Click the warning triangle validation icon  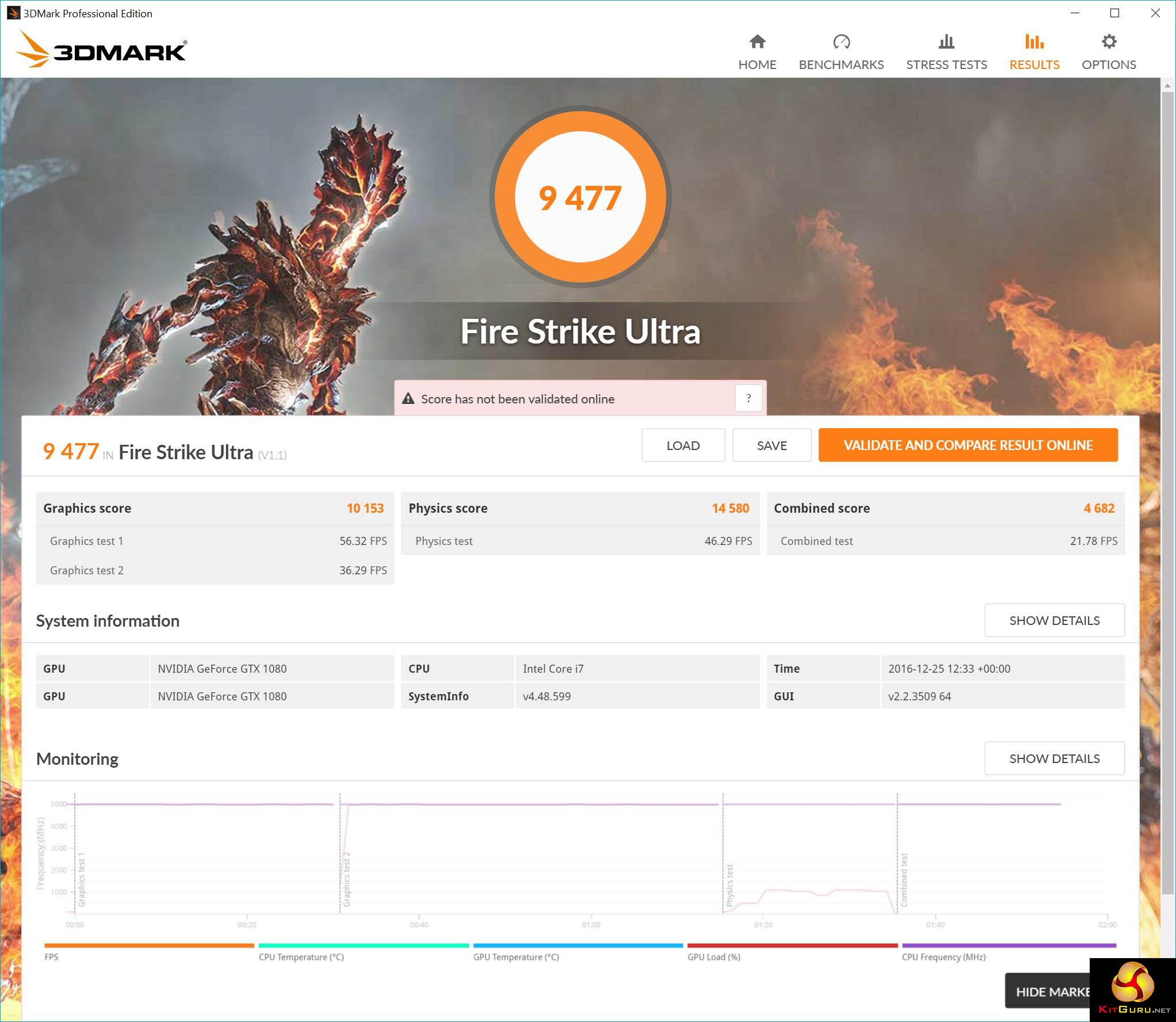pyautogui.click(x=408, y=399)
